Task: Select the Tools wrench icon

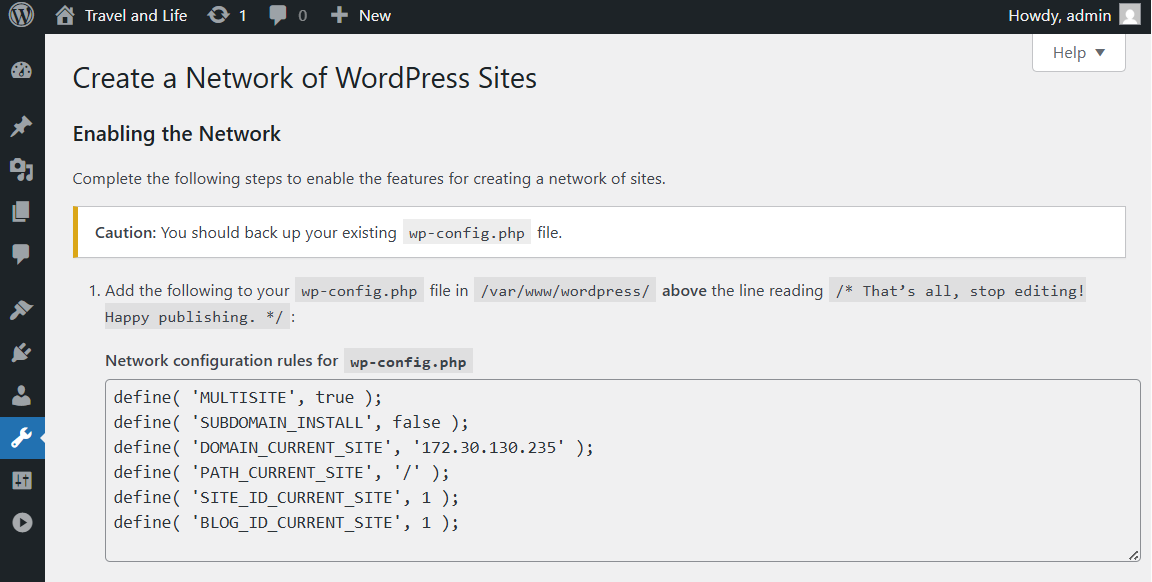Action: pyautogui.click(x=22, y=438)
